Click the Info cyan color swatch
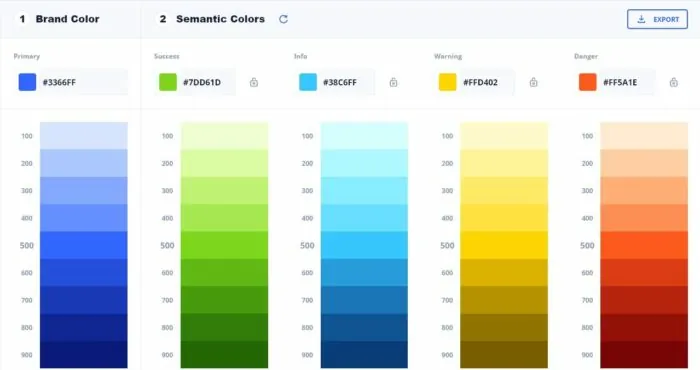 pos(308,82)
